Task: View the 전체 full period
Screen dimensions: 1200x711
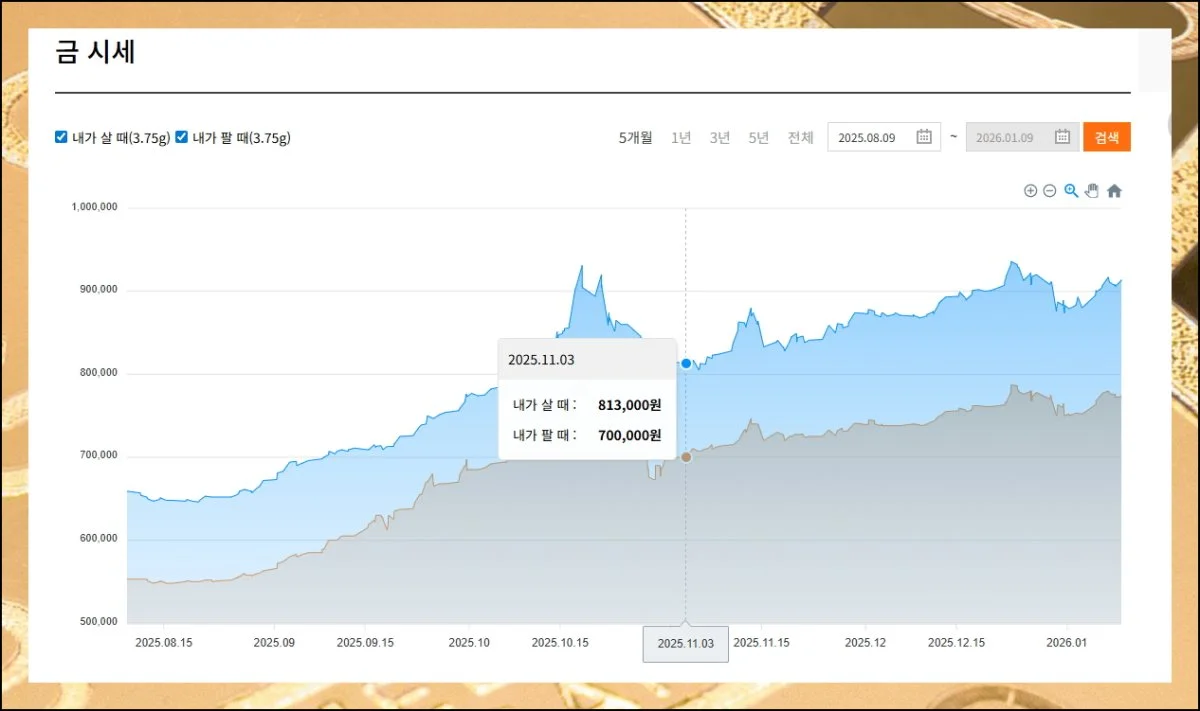Action: 801,138
